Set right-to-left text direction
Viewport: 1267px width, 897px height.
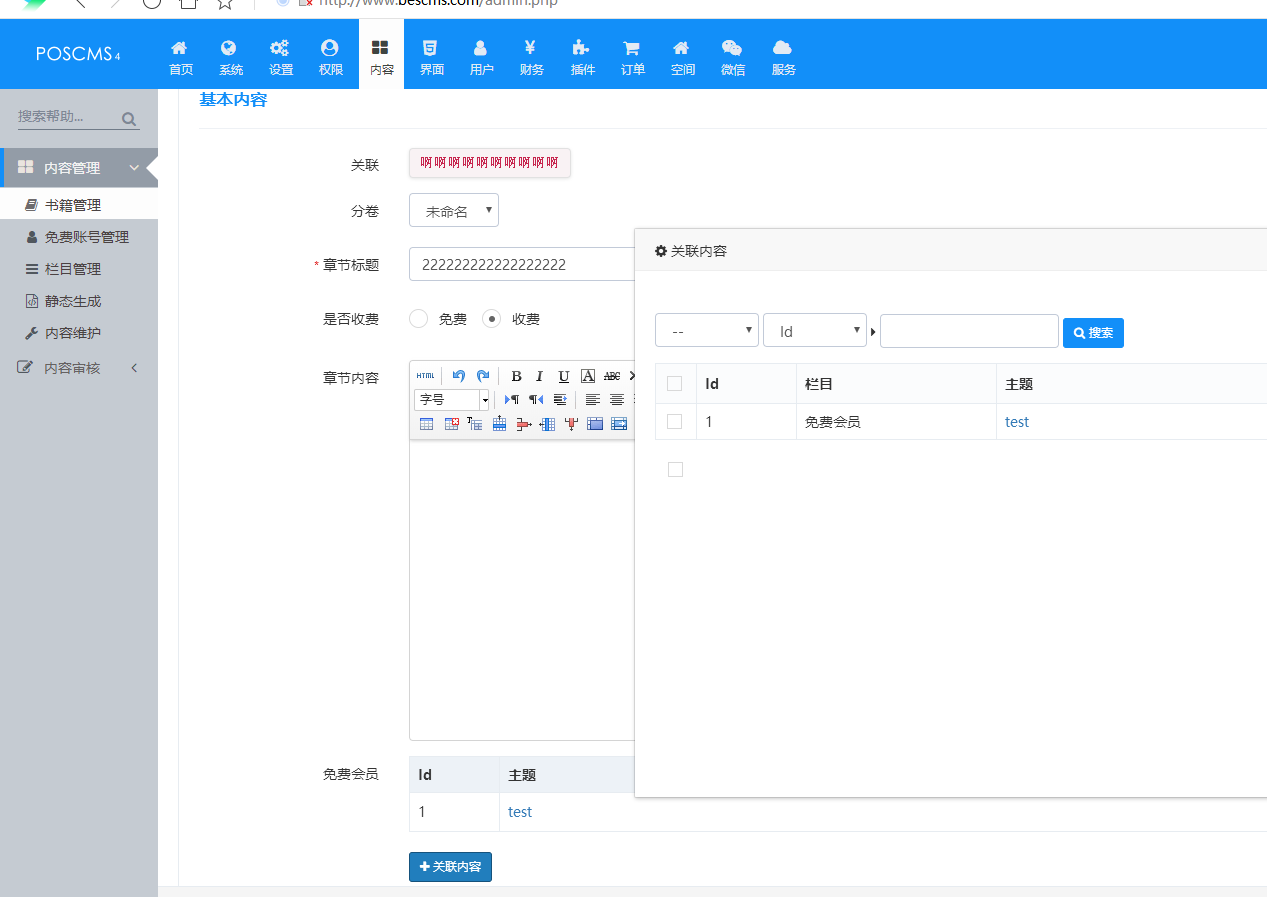[x=536, y=400]
